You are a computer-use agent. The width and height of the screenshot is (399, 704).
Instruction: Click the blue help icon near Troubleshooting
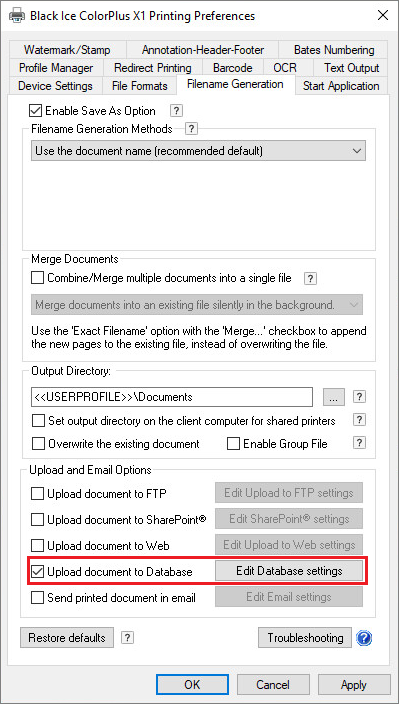coord(364,638)
